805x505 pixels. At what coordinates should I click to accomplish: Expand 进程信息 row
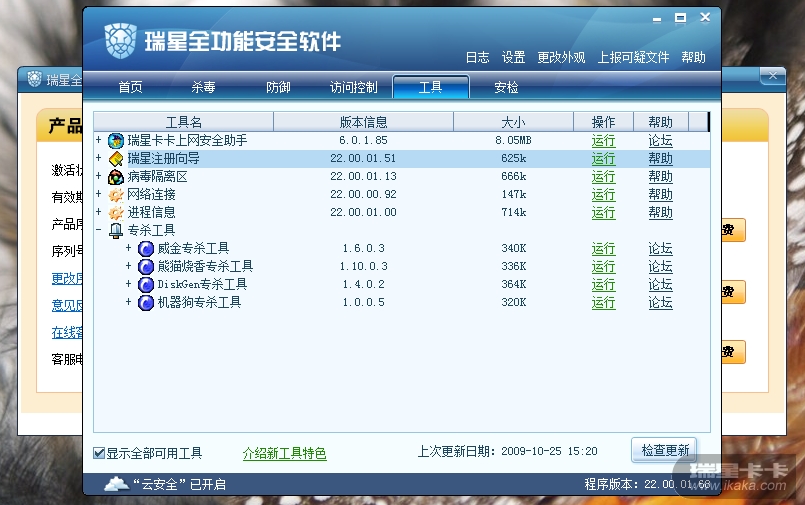point(99,211)
